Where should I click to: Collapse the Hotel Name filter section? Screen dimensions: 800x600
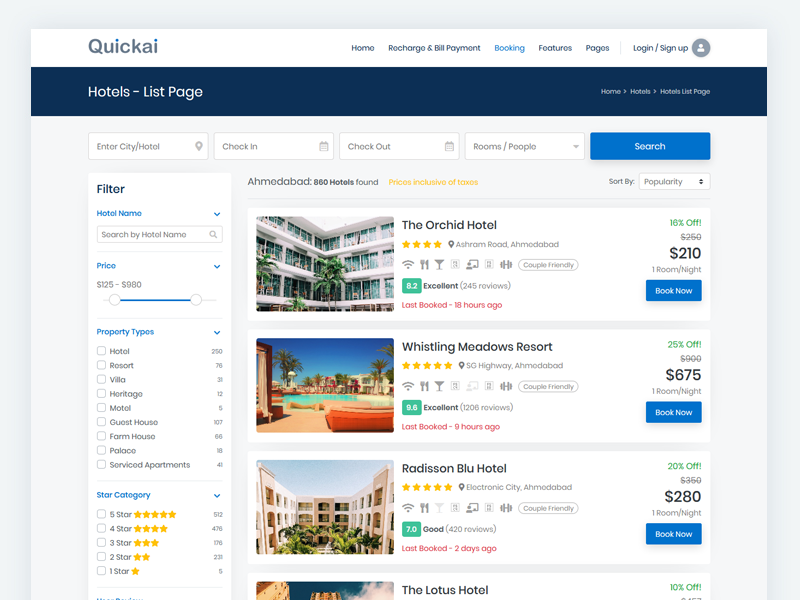pos(217,214)
